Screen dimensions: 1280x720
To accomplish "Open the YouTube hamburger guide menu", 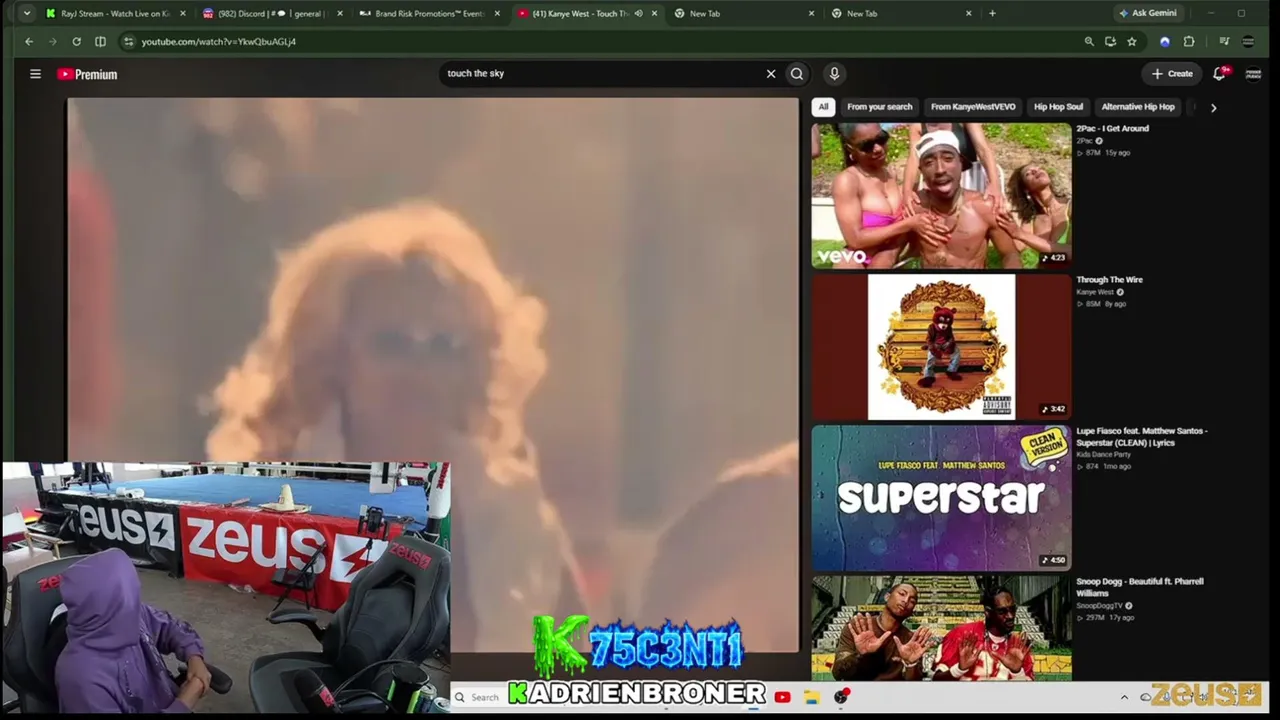I will pos(35,74).
